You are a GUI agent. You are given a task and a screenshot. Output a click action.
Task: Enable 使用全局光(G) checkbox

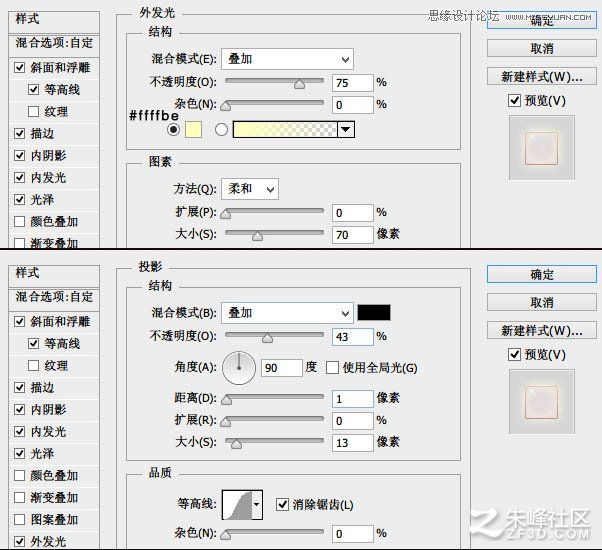pos(332,367)
